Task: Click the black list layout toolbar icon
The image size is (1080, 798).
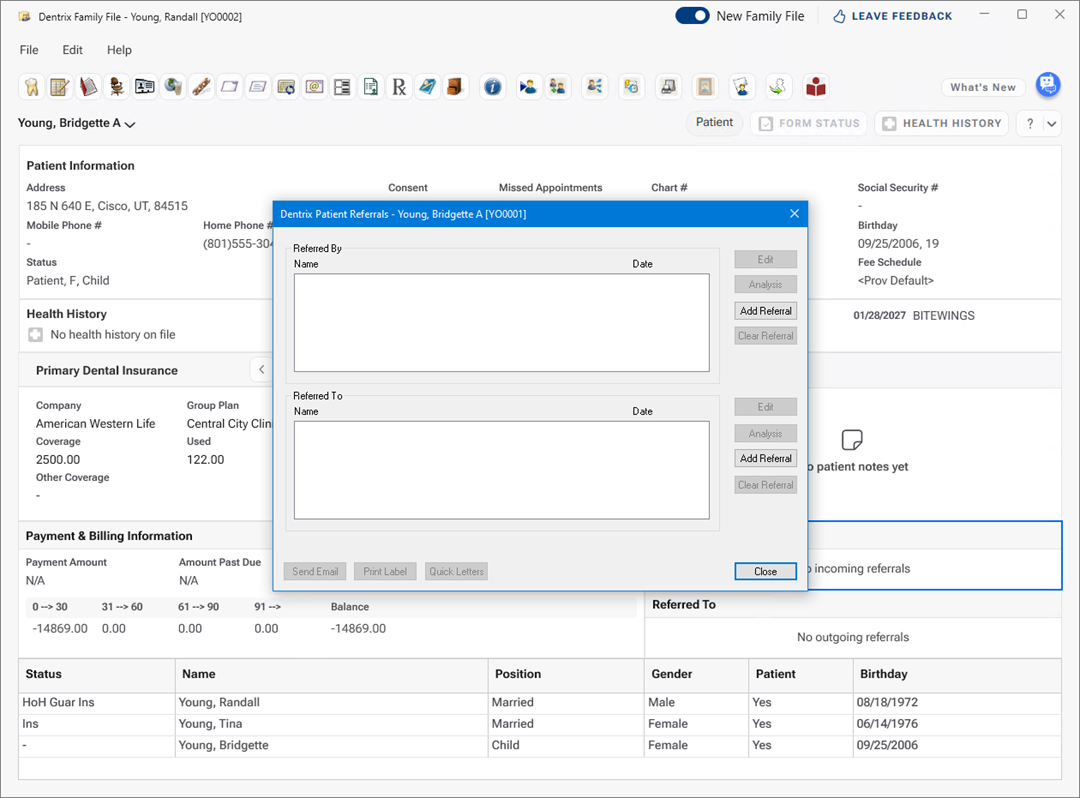Action: click(x=342, y=87)
